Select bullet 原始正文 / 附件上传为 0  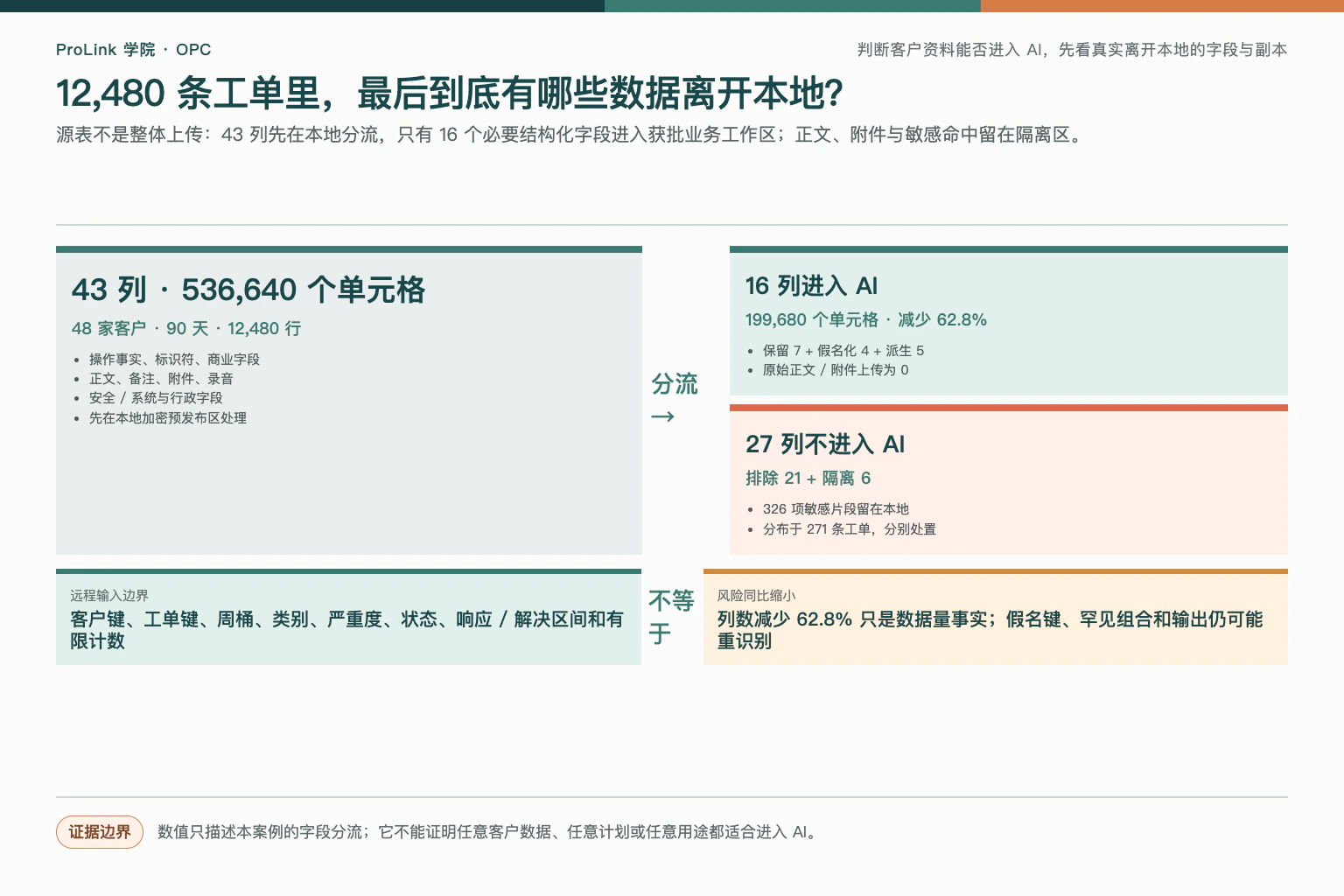pos(836,370)
